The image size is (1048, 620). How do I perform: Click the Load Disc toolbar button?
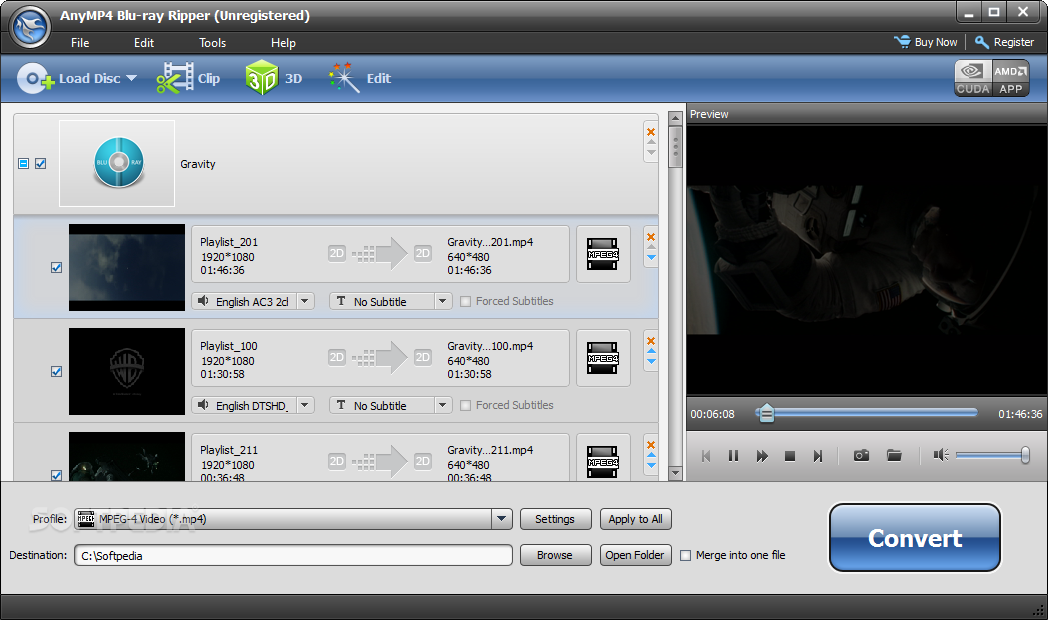(x=69, y=79)
